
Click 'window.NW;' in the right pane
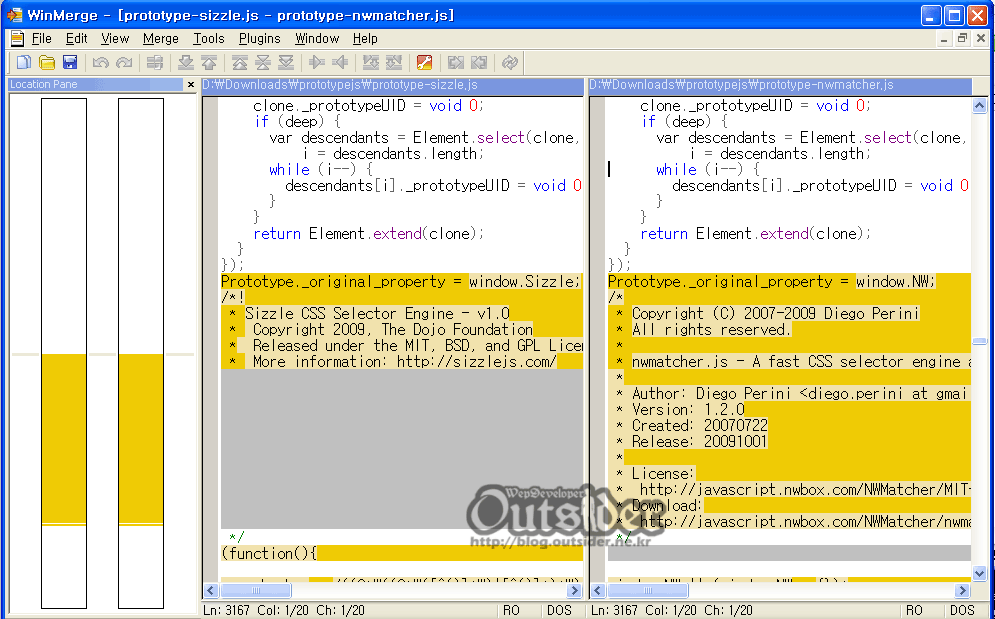pyautogui.click(x=895, y=281)
